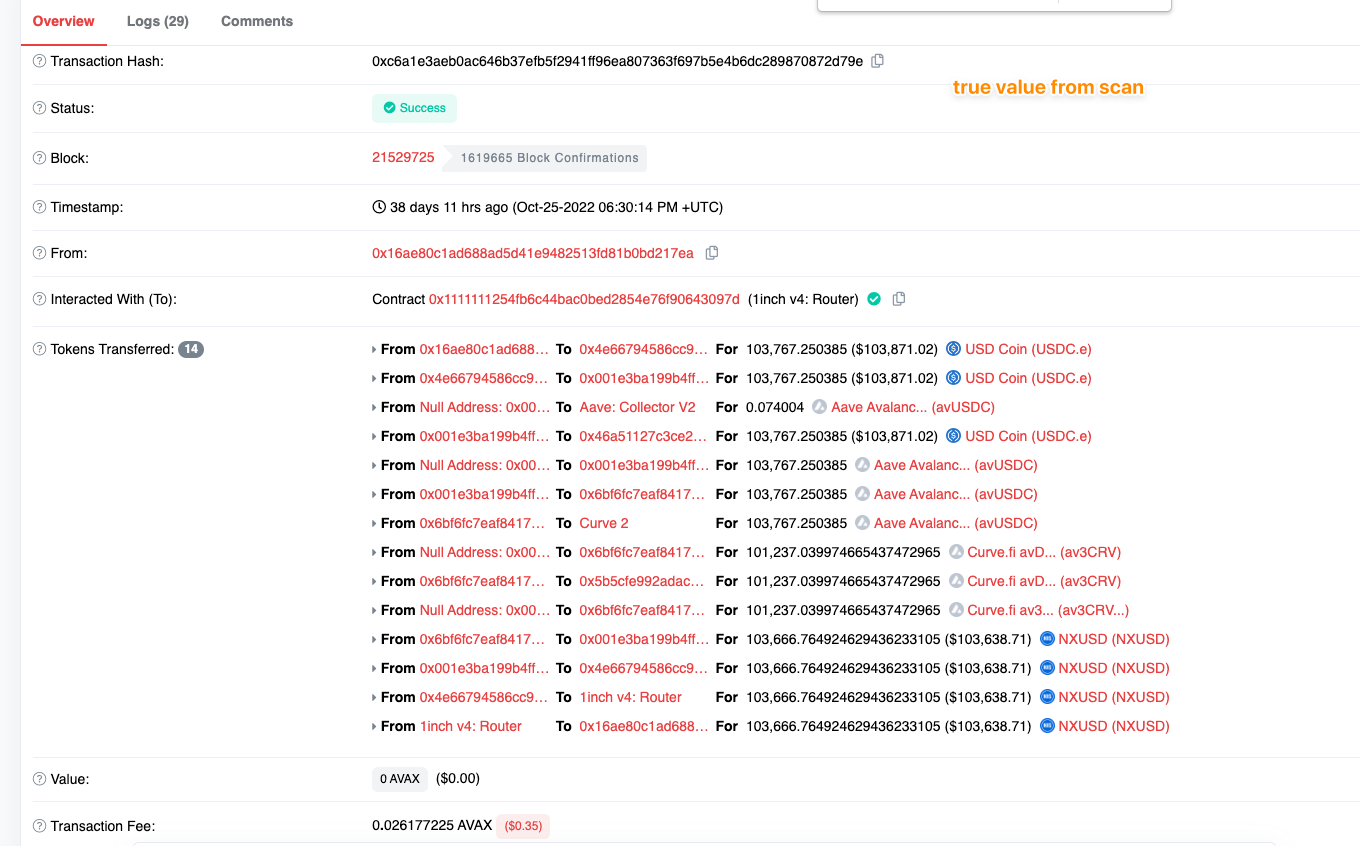Click av3CRV token icon in the transfer to 0x5b5cfe992adac...
This screenshot has height=846, width=1360.
(956, 581)
